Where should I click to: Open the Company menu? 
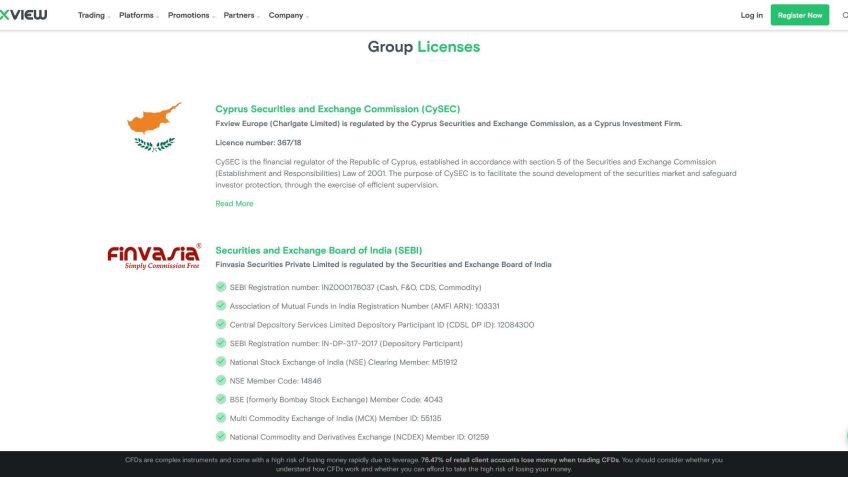point(288,15)
